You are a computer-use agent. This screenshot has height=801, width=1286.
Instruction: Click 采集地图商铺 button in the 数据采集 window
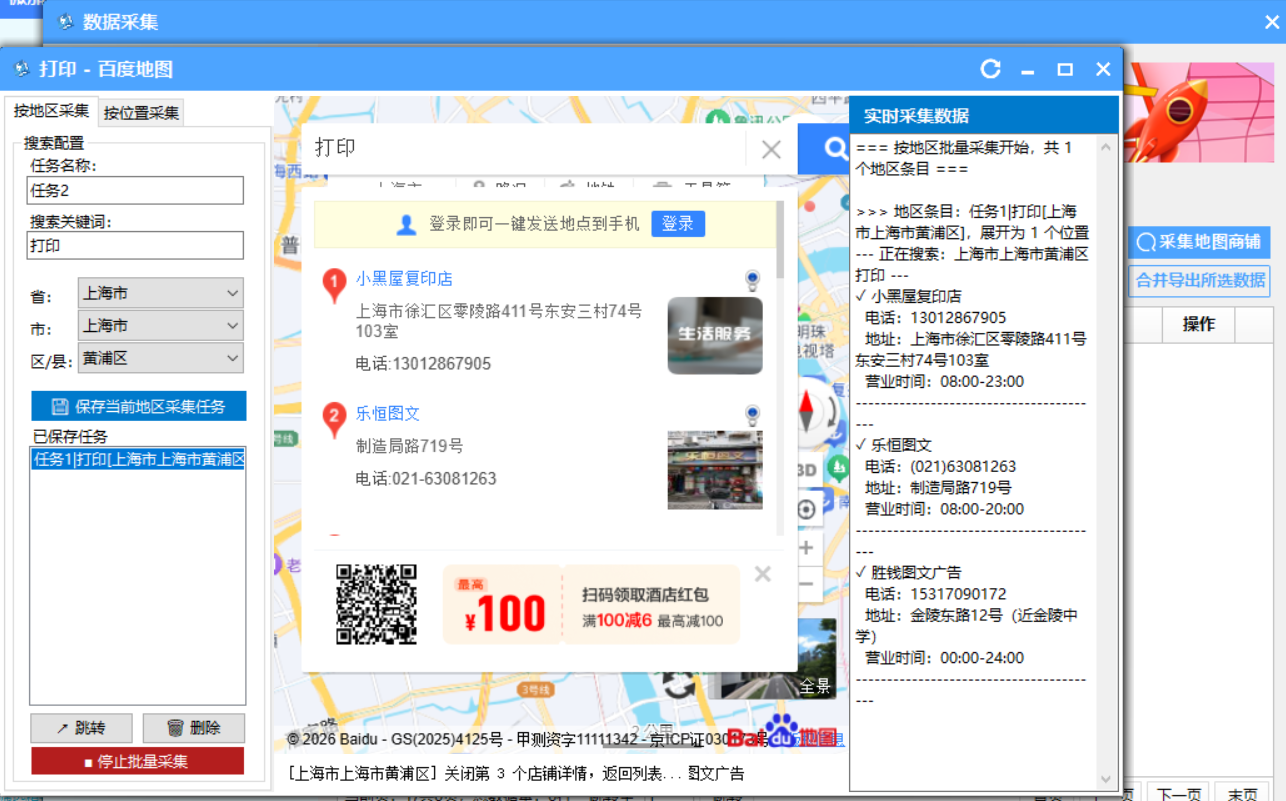pyautogui.click(x=1199, y=242)
